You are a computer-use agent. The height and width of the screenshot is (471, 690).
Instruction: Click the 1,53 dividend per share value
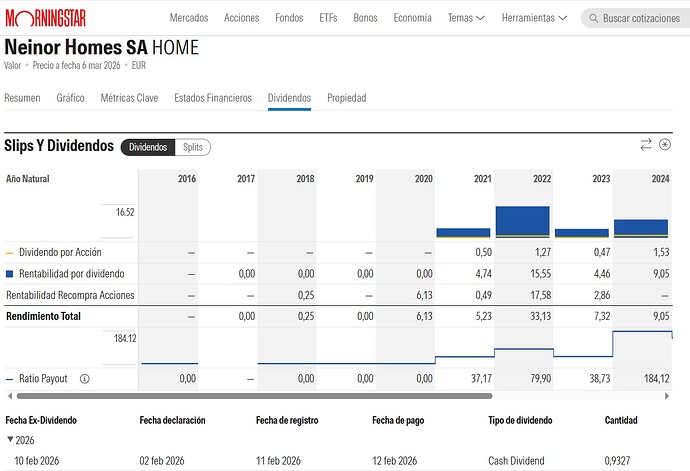[661, 252]
